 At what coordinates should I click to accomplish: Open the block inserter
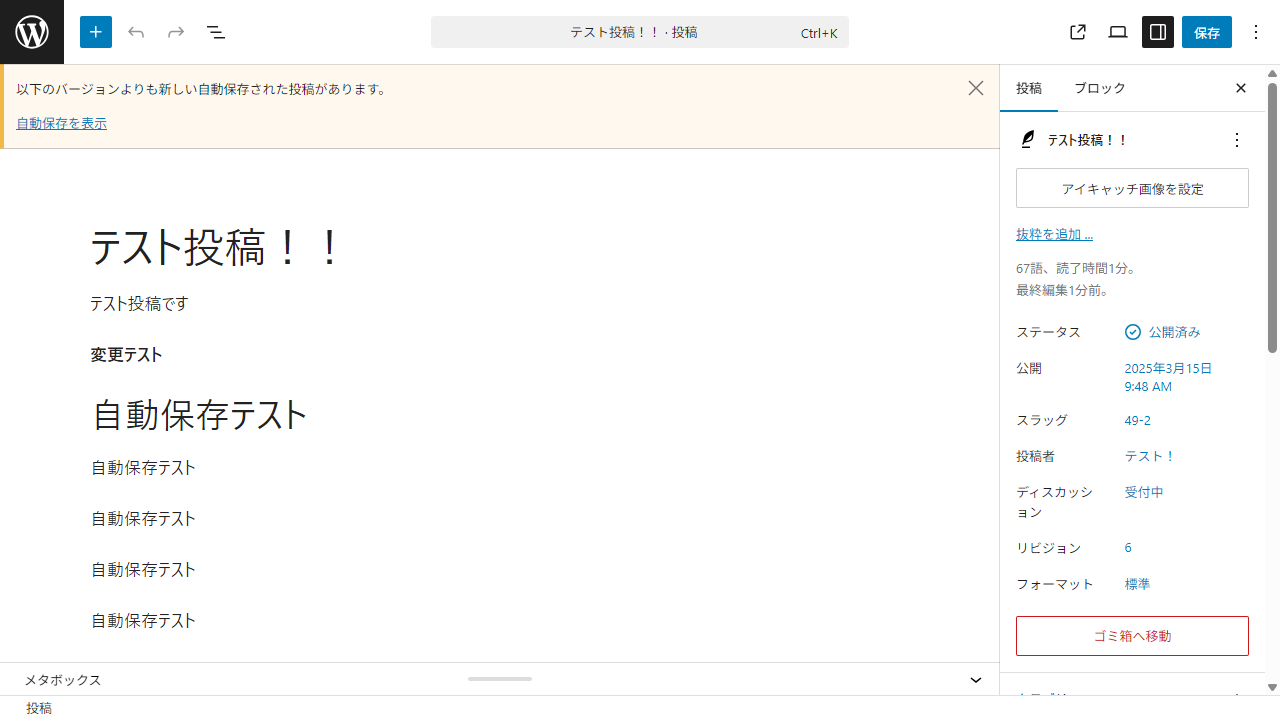click(95, 31)
